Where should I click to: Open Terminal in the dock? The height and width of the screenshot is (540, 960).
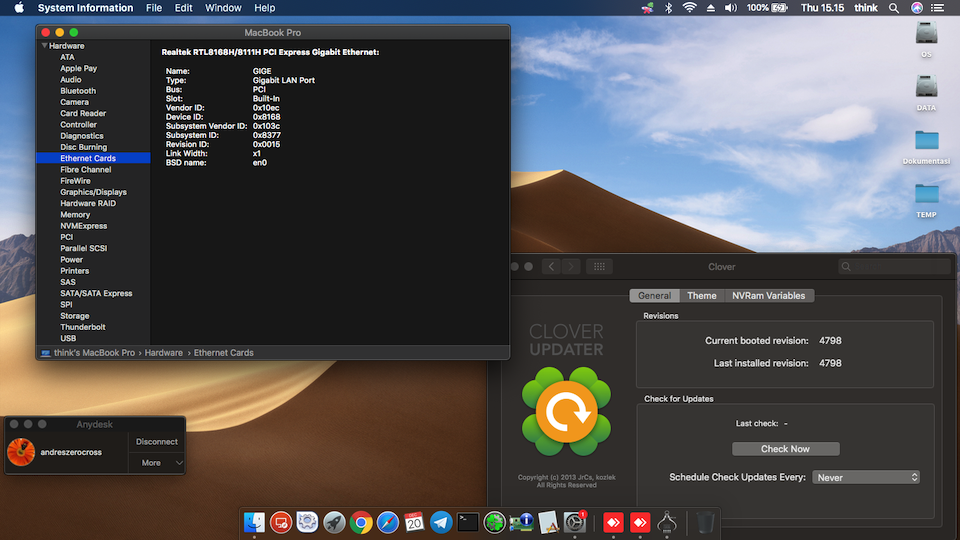[x=468, y=521]
